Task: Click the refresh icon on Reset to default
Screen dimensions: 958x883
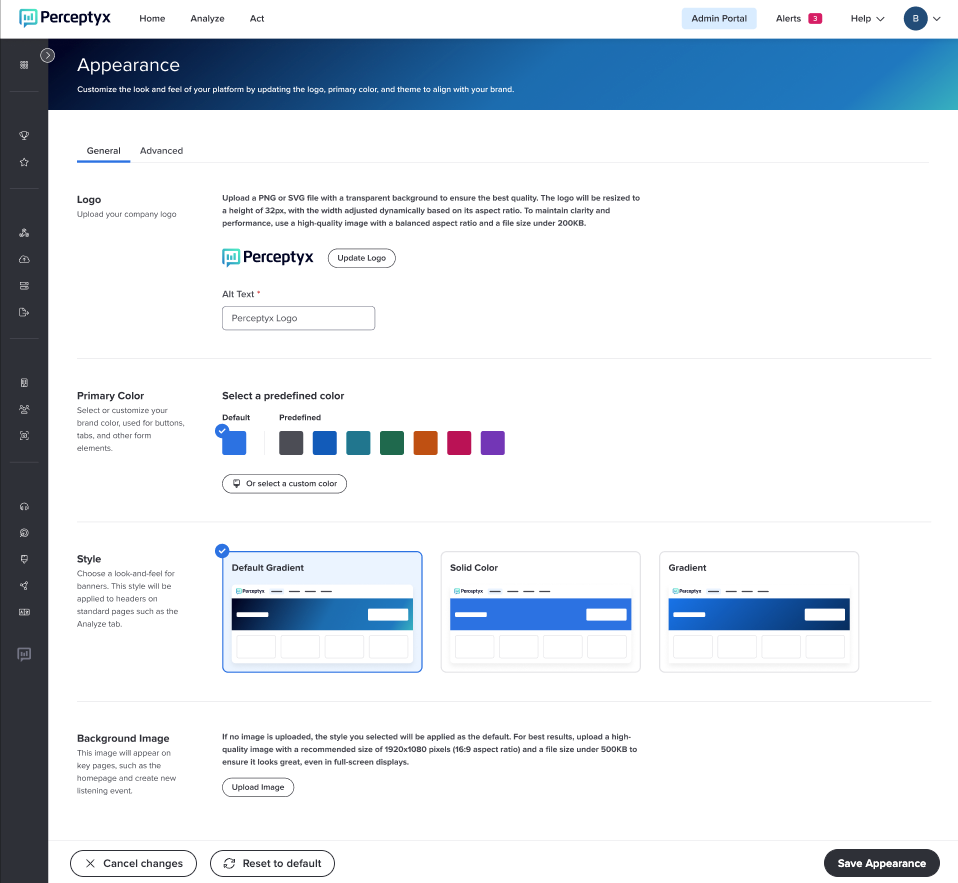Action: tap(229, 863)
